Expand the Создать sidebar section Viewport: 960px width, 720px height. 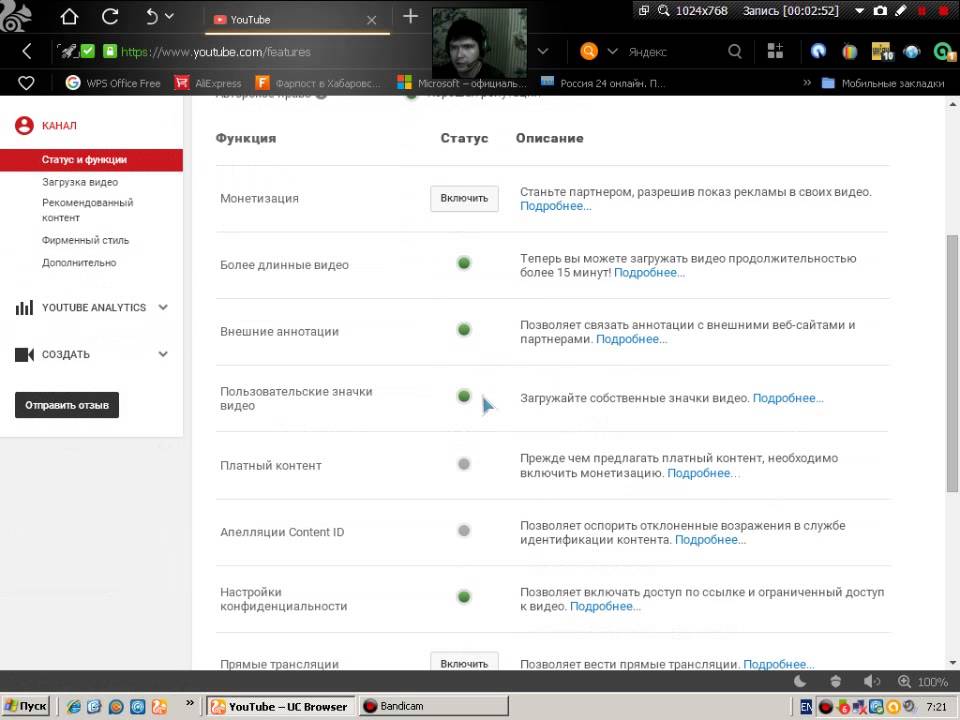(x=163, y=354)
